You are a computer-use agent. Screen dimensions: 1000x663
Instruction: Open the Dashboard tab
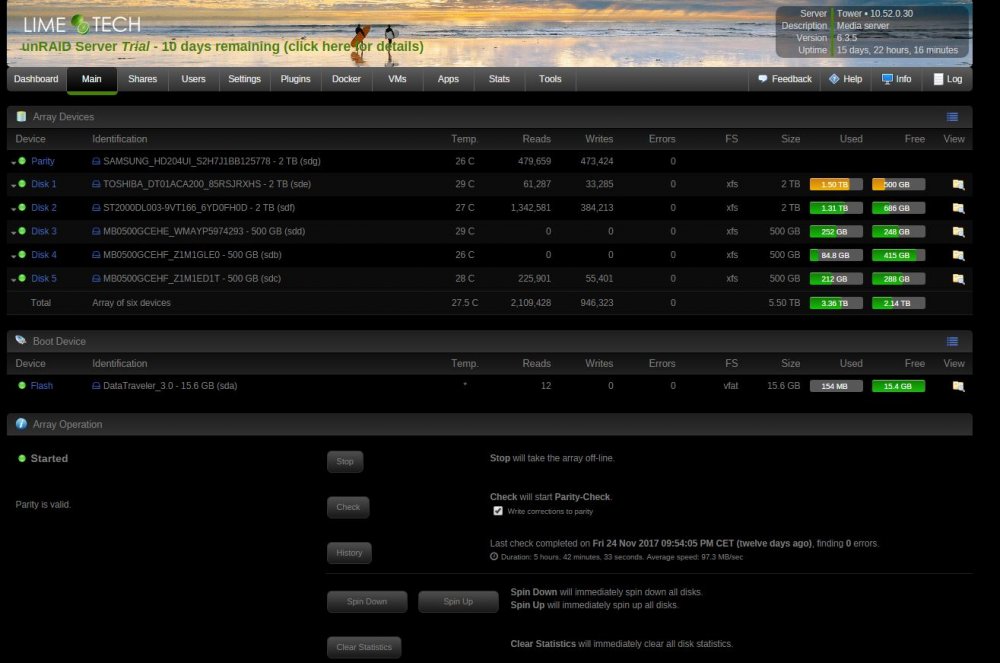36,79
